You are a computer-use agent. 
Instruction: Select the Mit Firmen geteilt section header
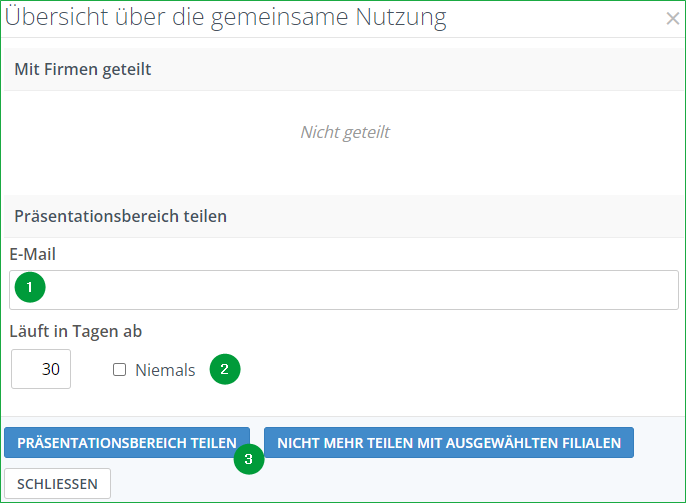(x=82, y=70)
